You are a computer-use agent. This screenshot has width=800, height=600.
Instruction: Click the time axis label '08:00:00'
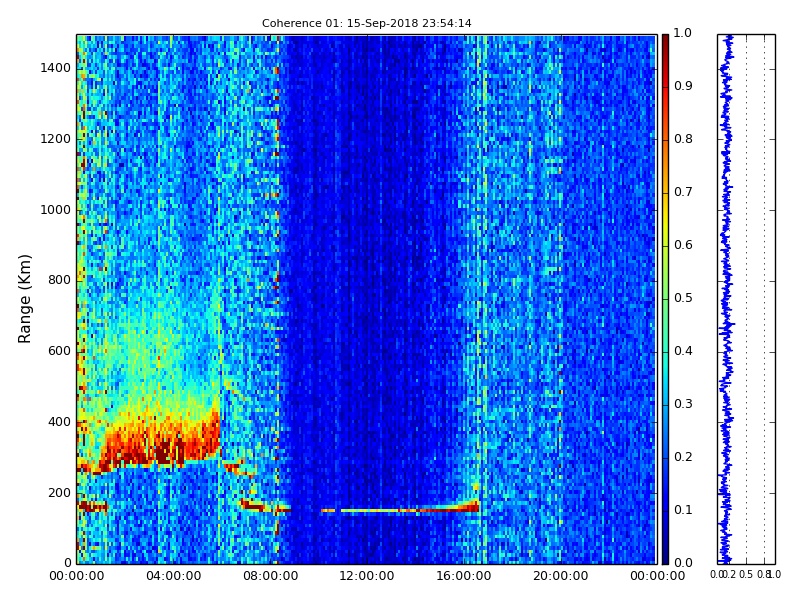tap(270, 576)
